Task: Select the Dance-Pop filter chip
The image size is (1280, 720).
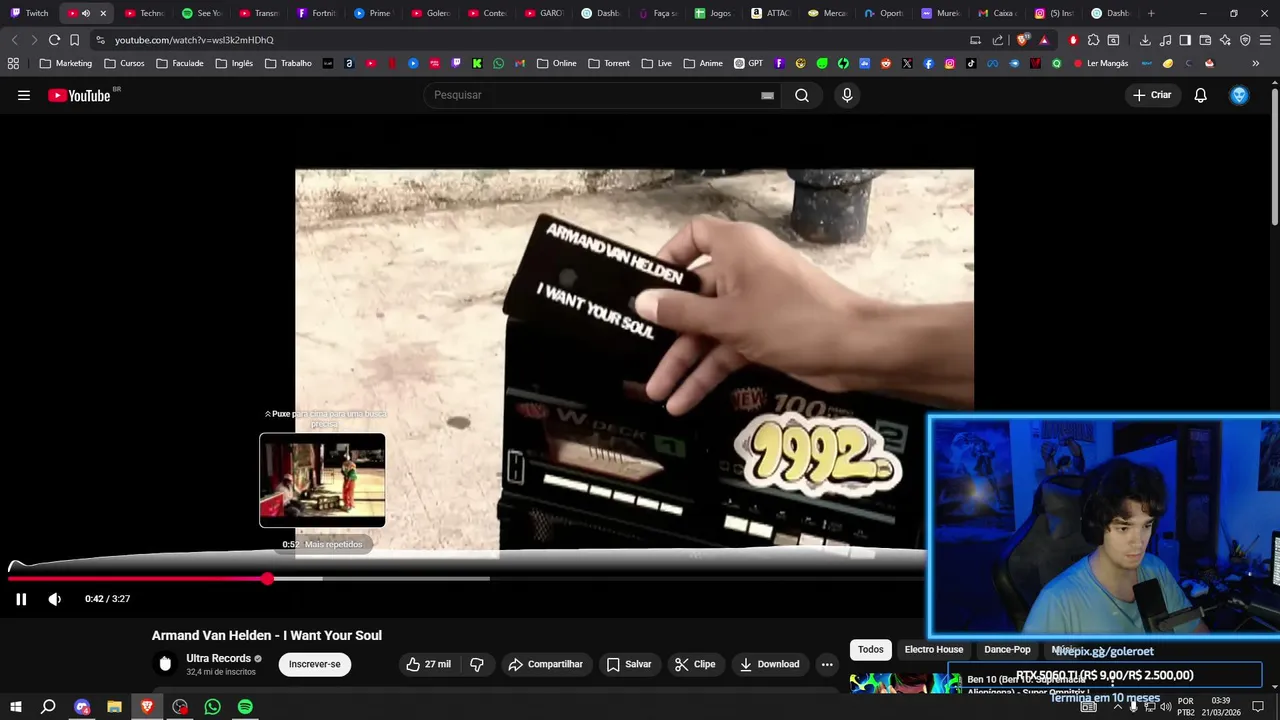Action: pos(1007,649)
